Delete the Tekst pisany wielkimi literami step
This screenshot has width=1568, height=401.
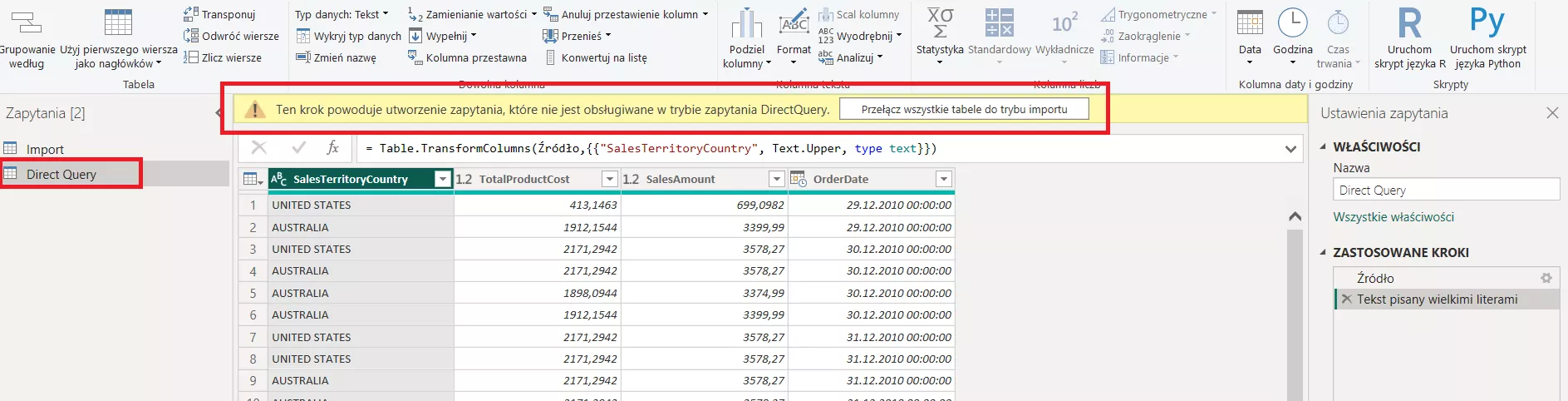click(1346, 300)
